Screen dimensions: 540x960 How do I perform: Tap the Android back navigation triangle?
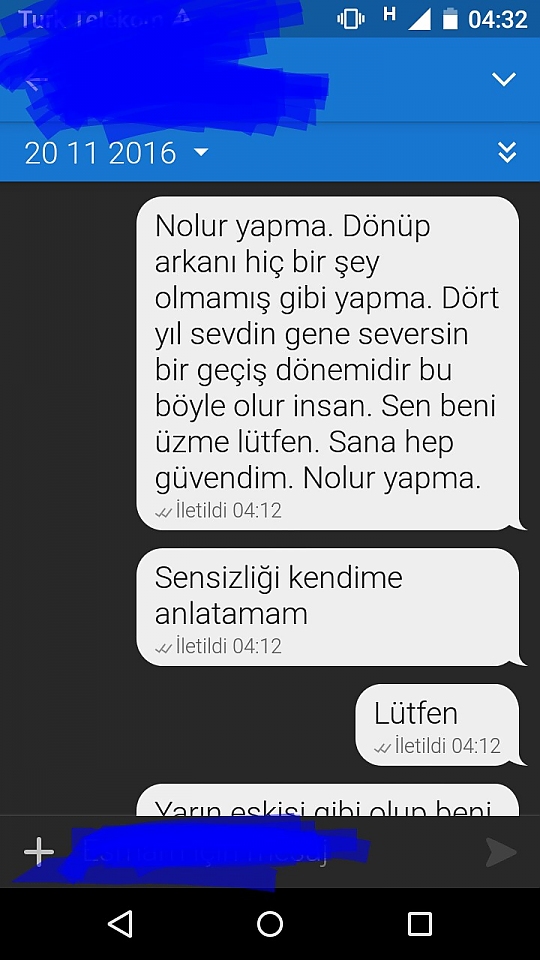[121, 923]
